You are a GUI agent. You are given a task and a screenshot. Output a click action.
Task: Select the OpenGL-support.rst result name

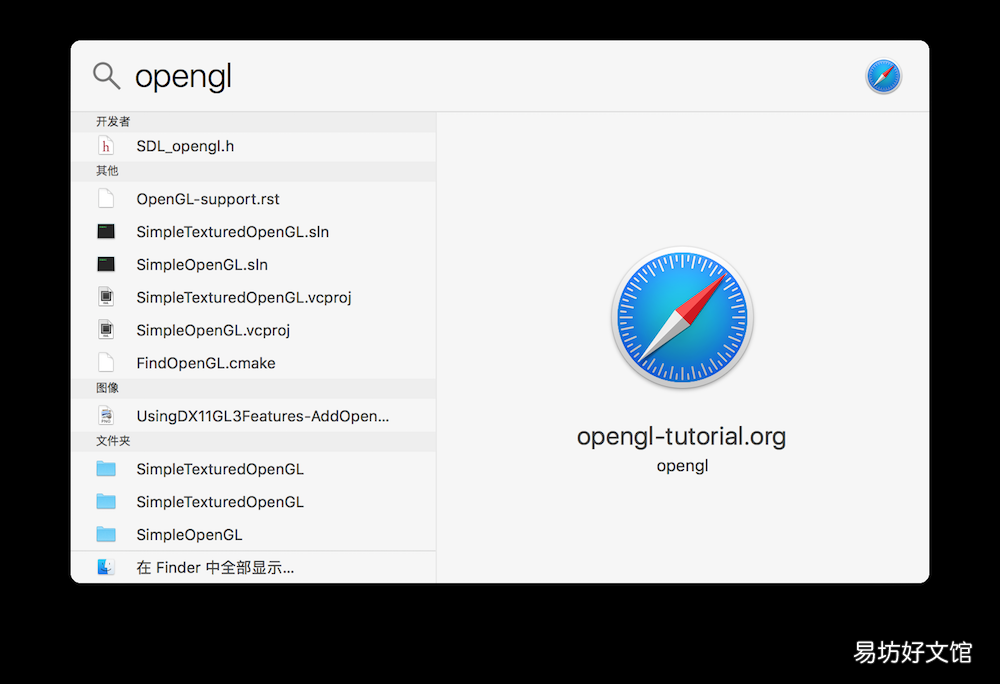coord(208,199)
